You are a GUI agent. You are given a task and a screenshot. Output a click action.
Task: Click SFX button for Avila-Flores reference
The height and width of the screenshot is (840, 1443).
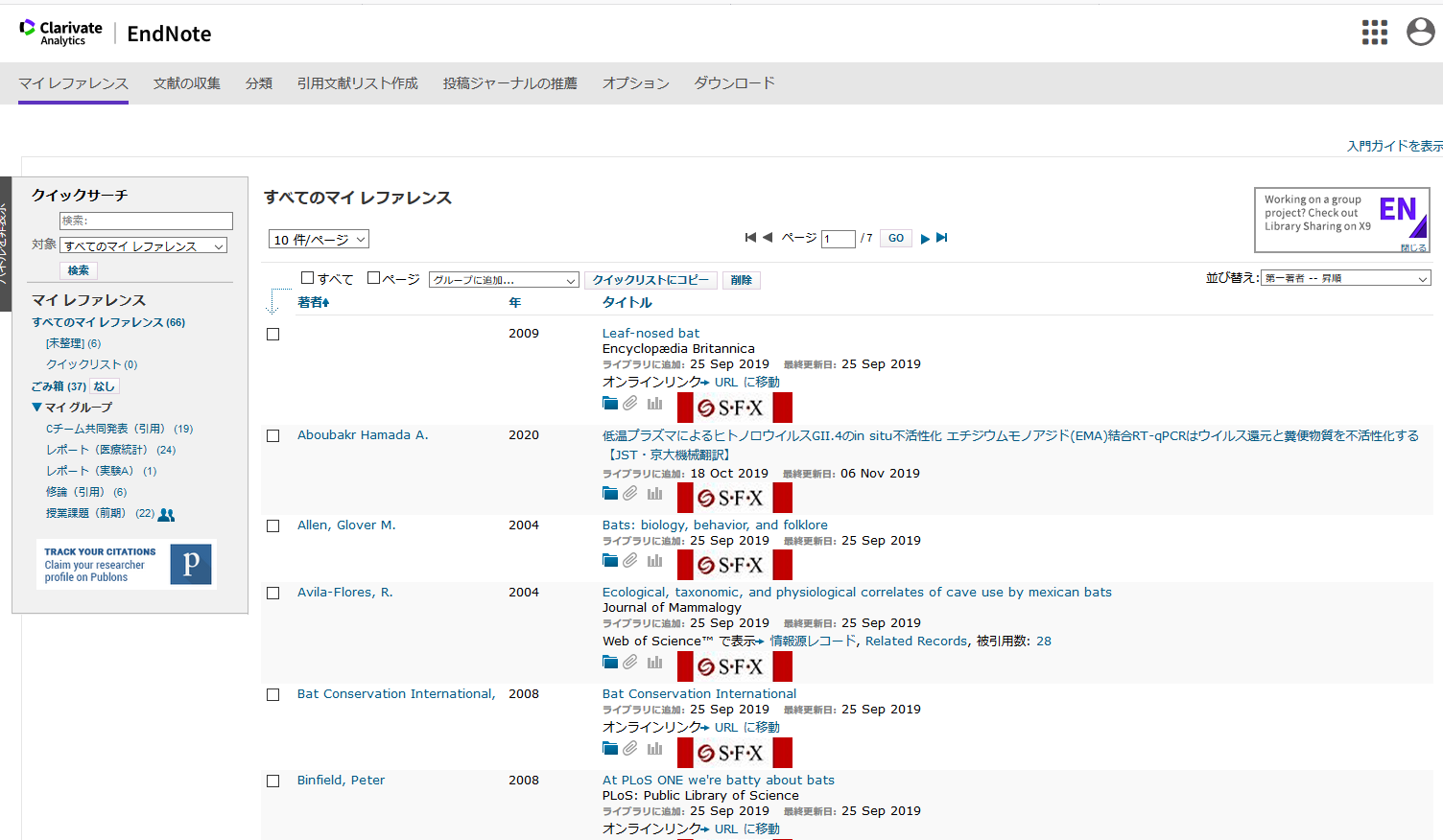(735, 666)
